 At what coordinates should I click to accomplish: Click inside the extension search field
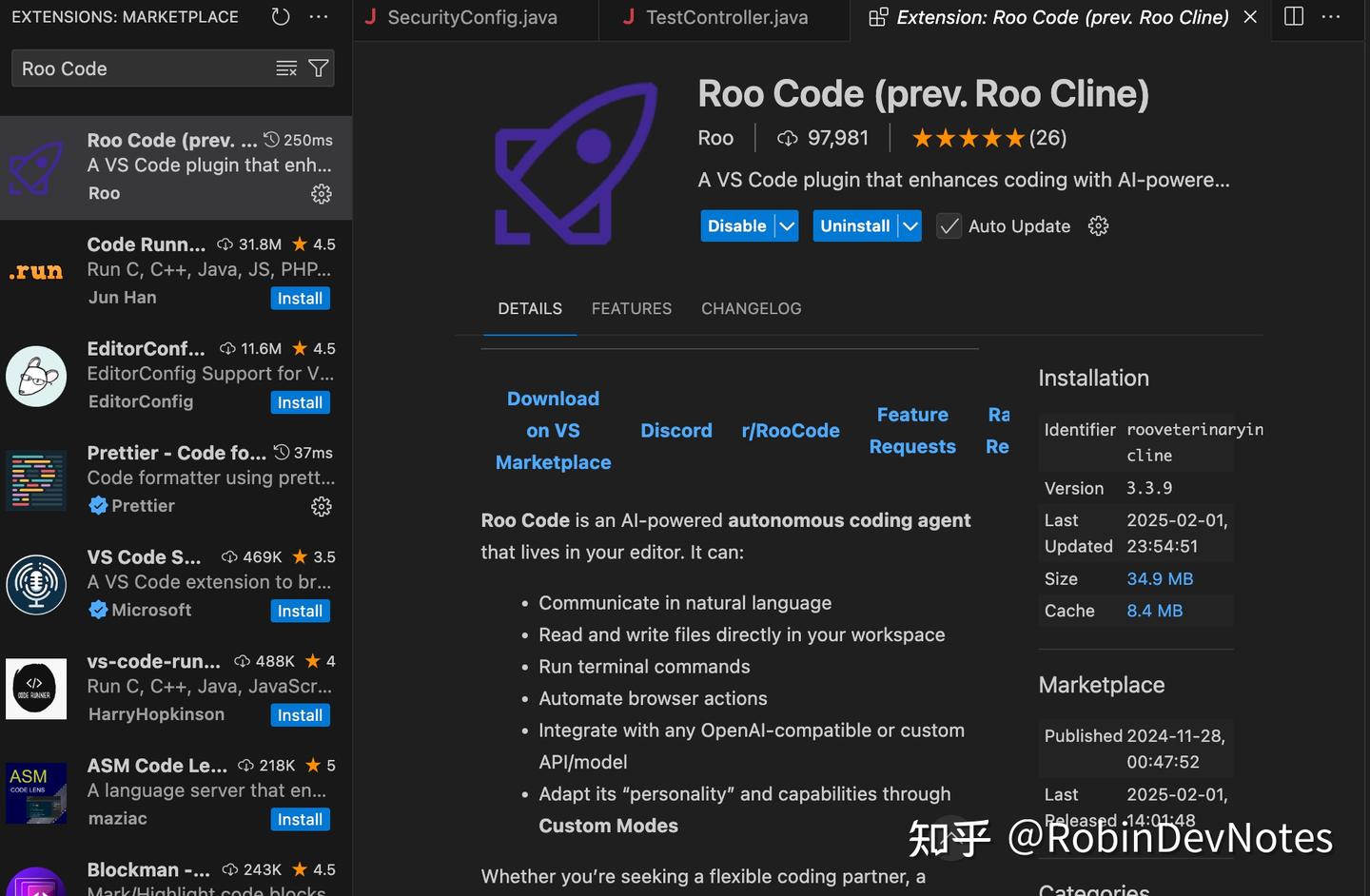[x=143, y=68]
